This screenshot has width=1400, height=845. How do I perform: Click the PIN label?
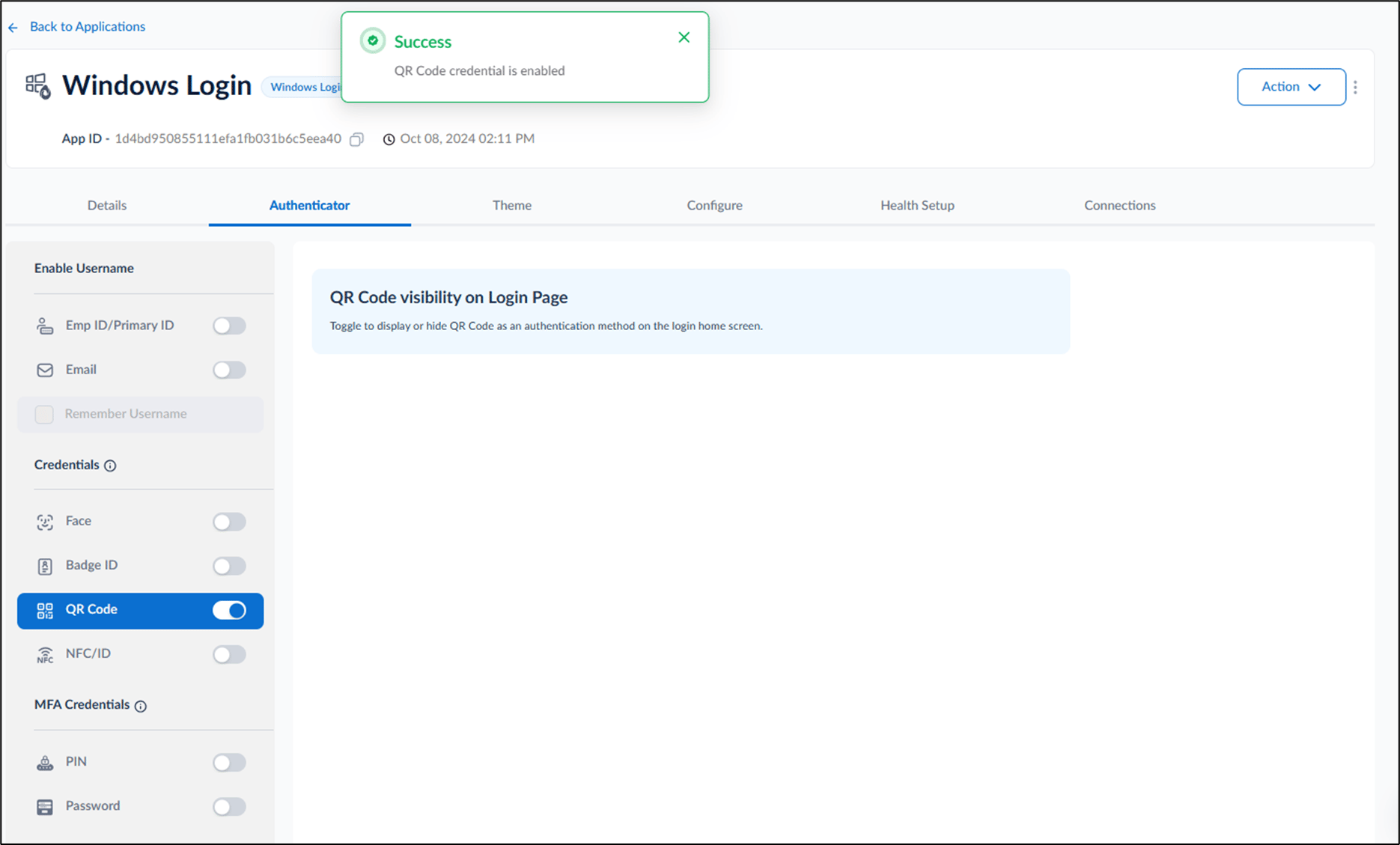click(x=76, y=762)
